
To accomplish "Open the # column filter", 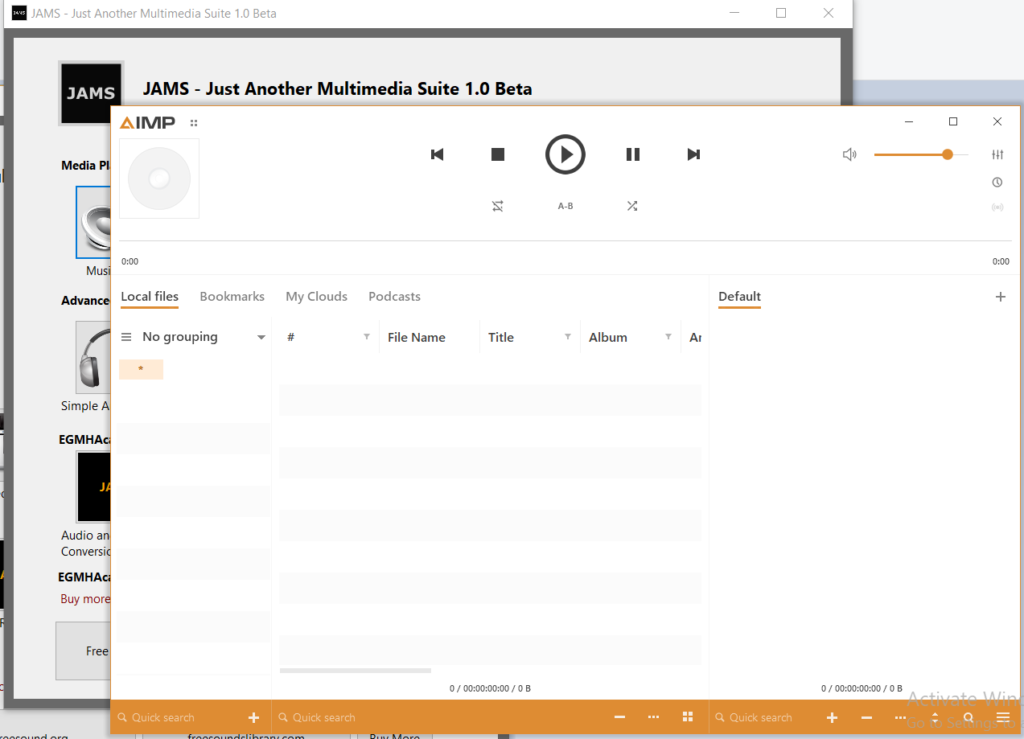I will [x=366, y=337].
